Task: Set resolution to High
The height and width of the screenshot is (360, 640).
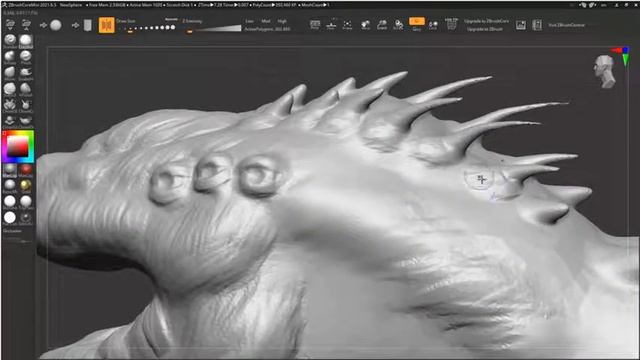Action: pos(282,21)
